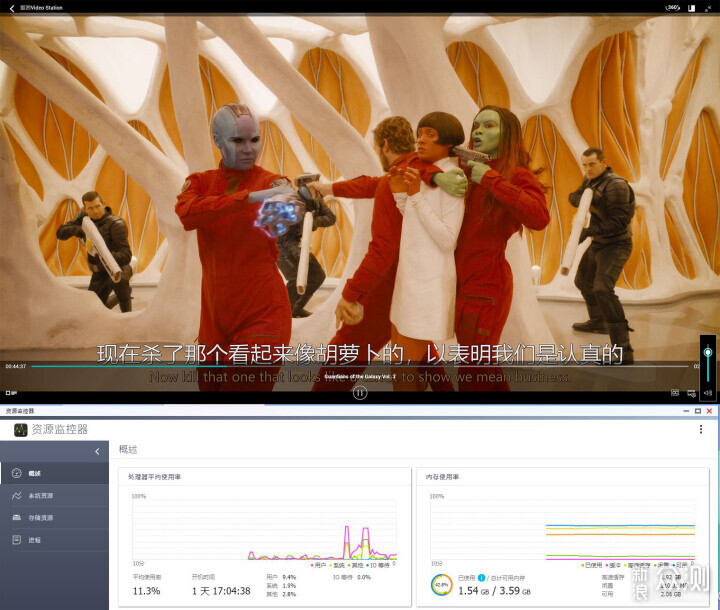Screen dimensions: 720x610
Task: Click the 'Guardians of the Galaxy Vol. 3' title
Action: (x=360, y=377)
